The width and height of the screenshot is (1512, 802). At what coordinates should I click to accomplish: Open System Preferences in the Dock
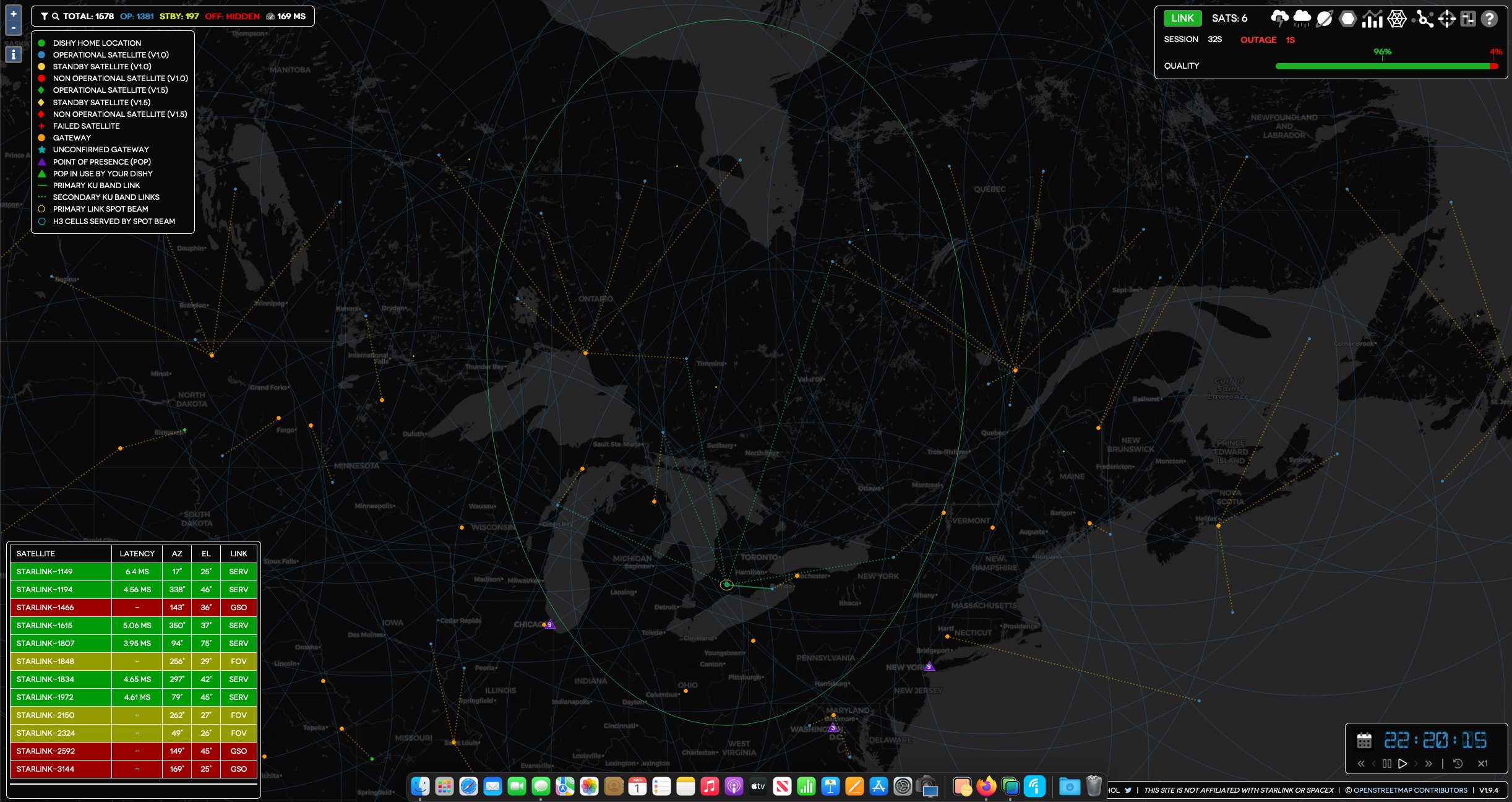[903, 787]
